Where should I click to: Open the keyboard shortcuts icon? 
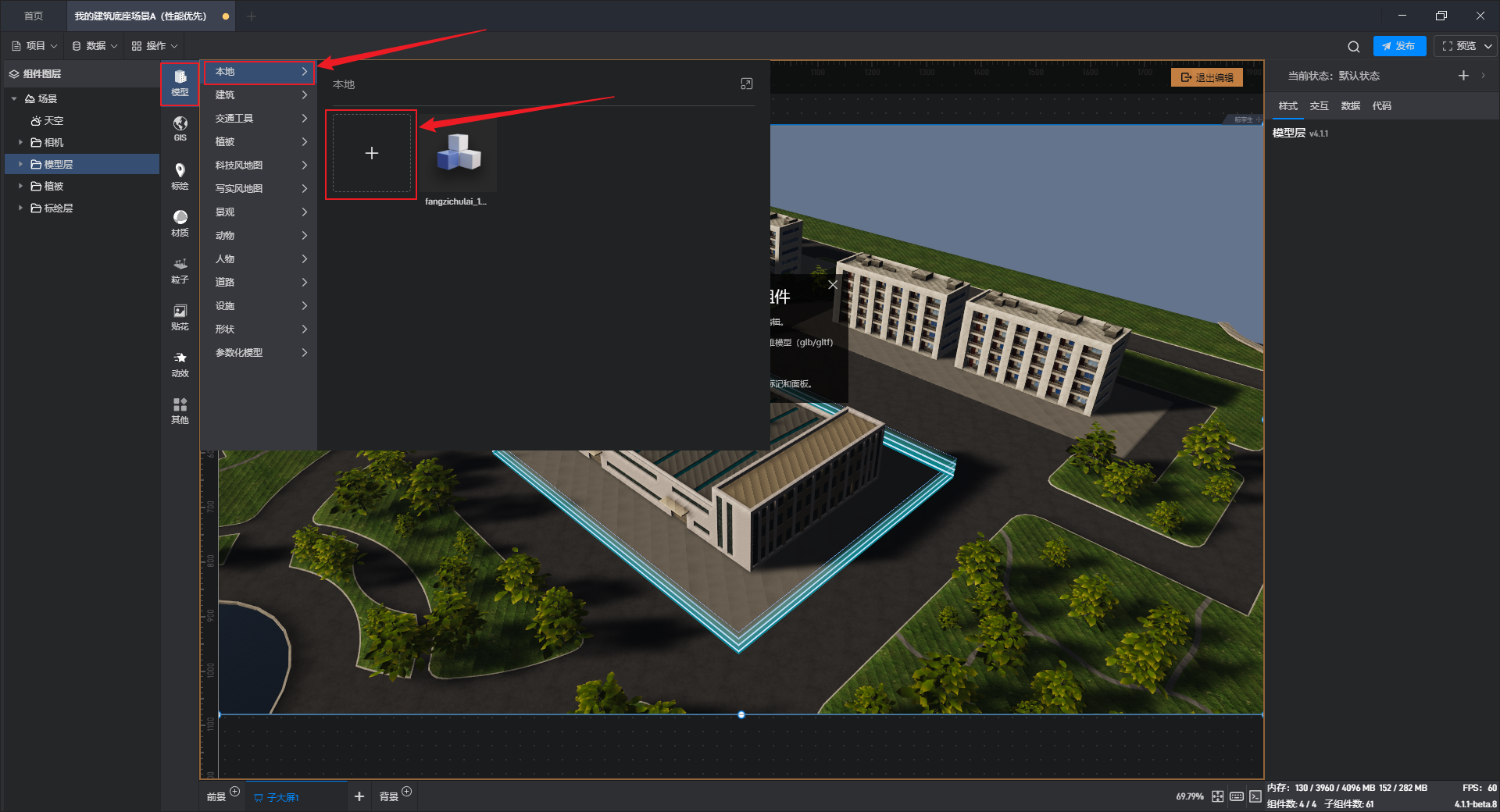tap(1236, 796)
